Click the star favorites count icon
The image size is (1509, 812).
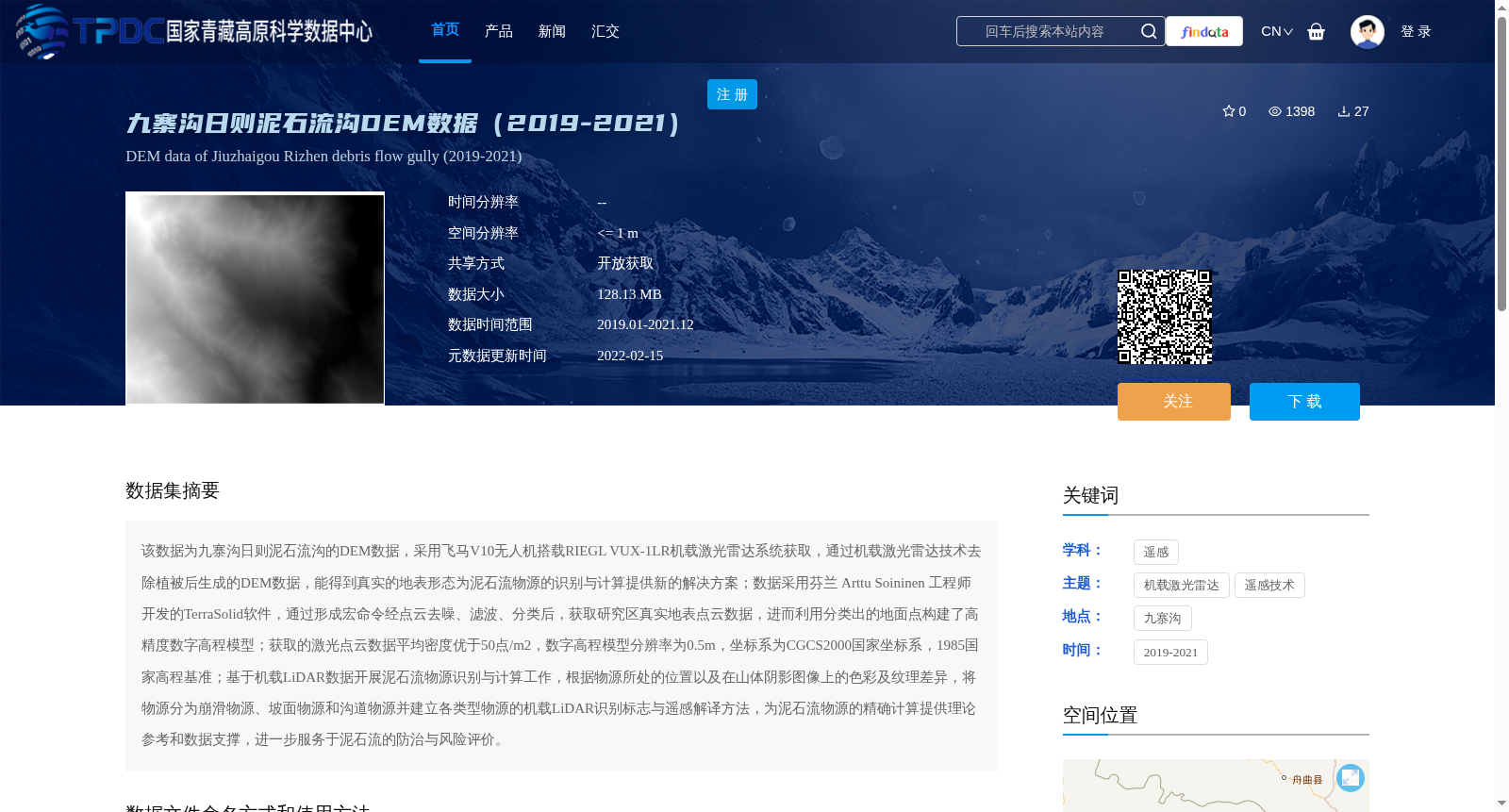1229,111
